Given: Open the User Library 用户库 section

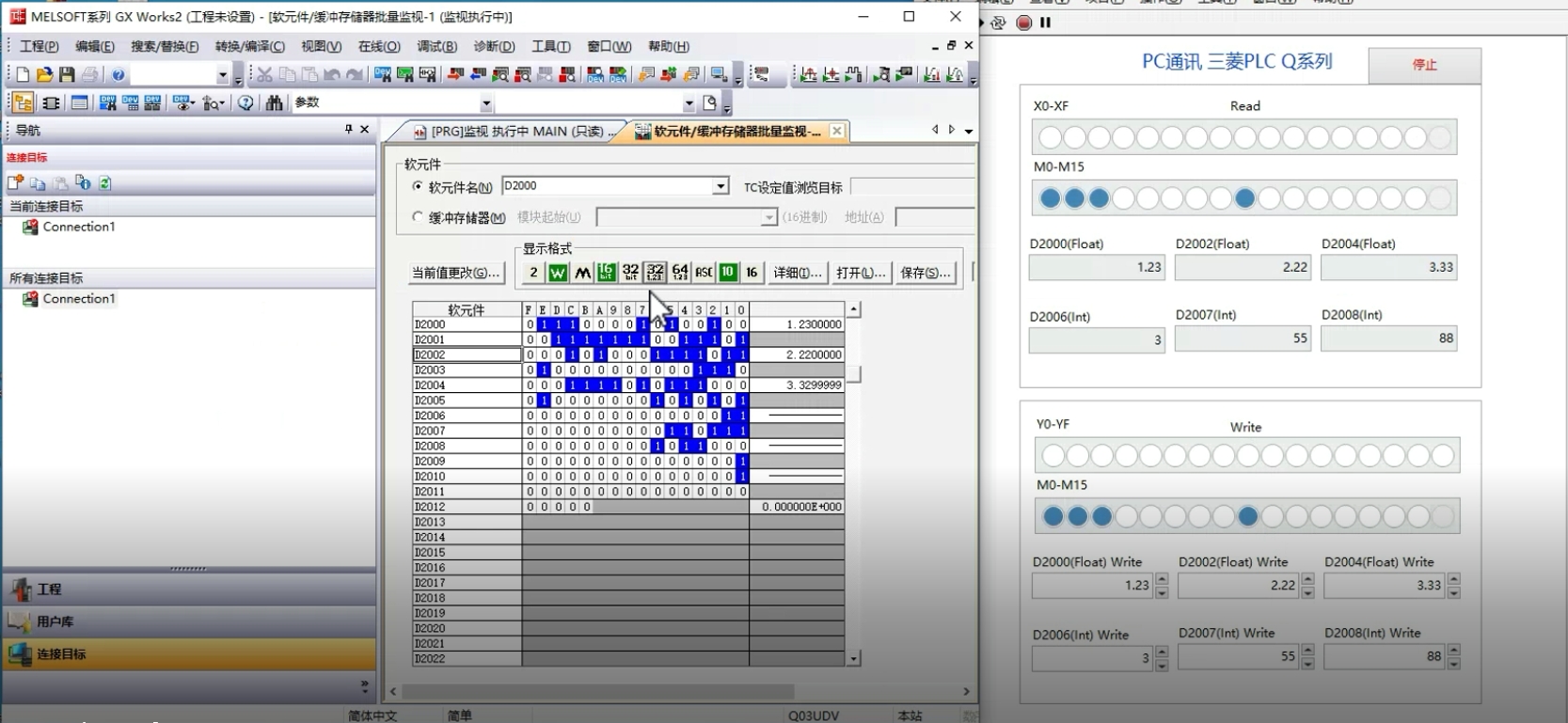Looking at the screenshot, I should [x=188, y=621].
